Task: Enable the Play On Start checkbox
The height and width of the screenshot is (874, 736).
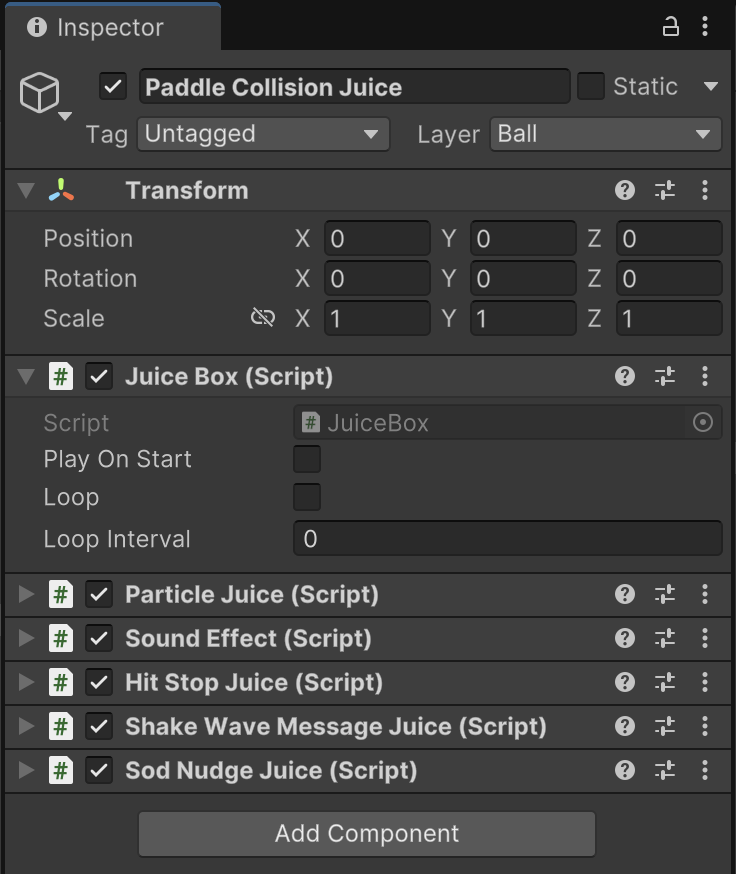Action: pyautogui.click(x=307, y=459)
